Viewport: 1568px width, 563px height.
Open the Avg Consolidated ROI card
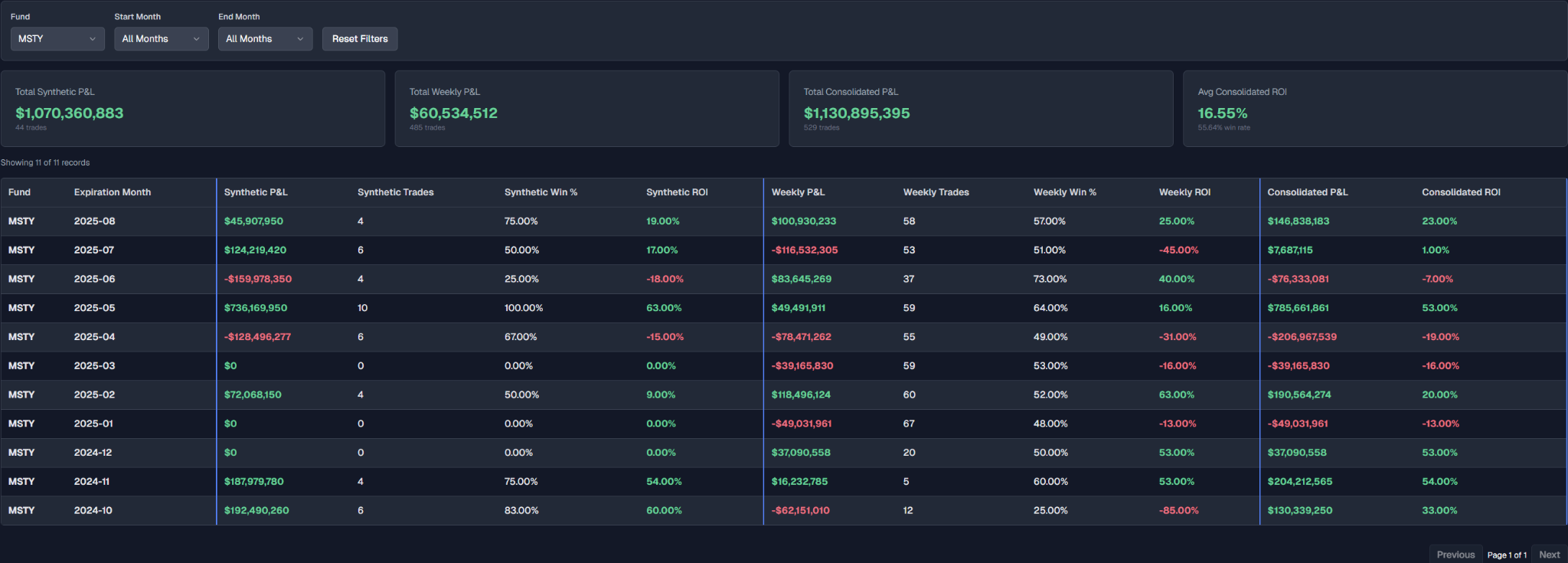(x=1374, y=109)
